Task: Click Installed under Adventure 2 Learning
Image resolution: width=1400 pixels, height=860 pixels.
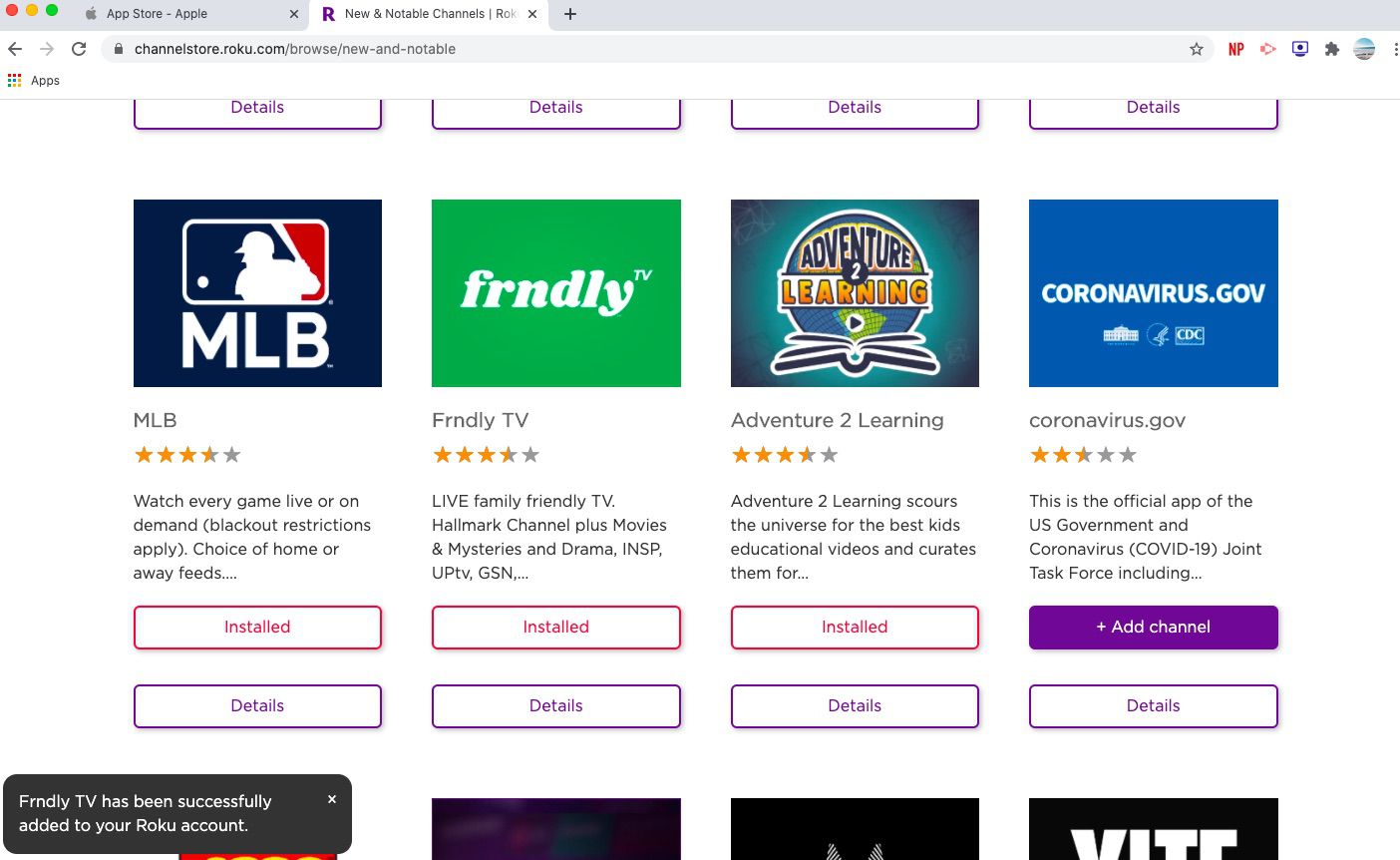Action: (855, 628)
